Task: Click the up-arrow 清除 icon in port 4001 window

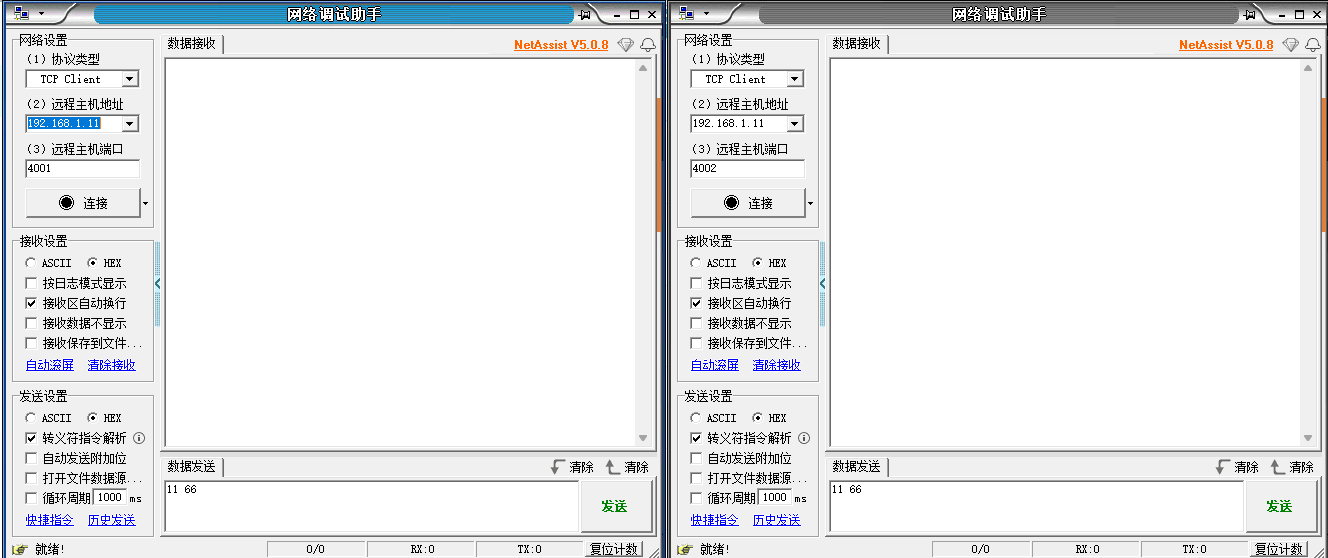Action: [x=613, y=467]
